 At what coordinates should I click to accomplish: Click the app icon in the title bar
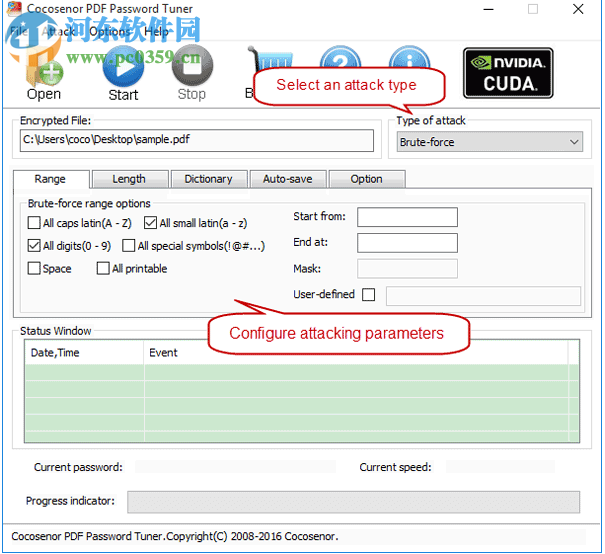(x=15, y=8)
